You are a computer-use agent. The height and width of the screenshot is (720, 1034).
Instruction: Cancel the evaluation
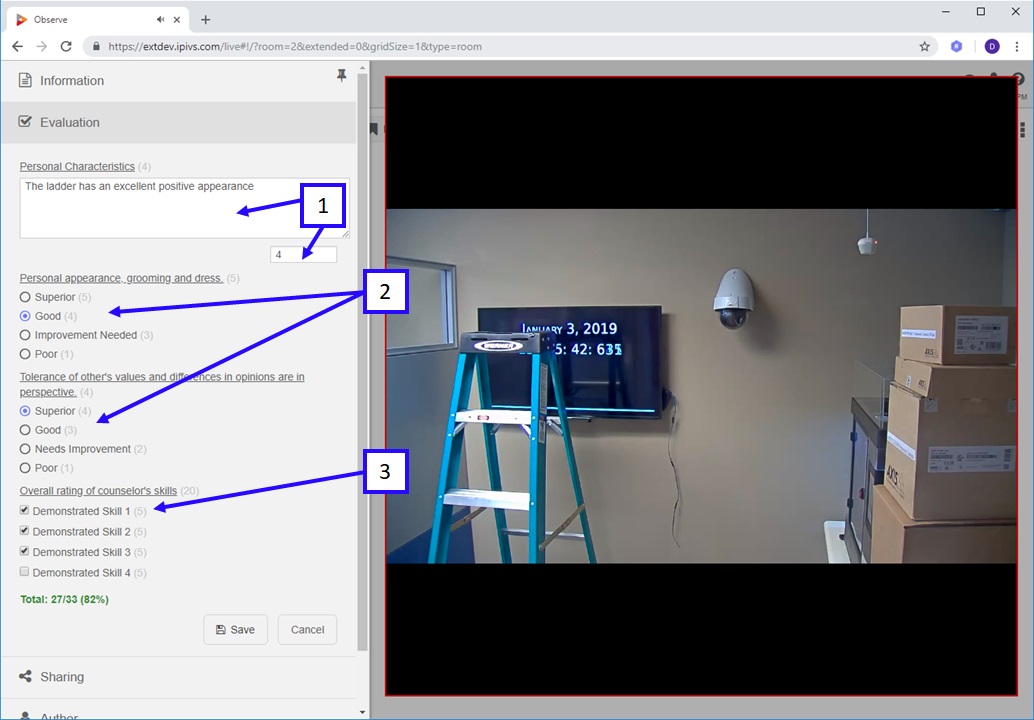[307, 630]
